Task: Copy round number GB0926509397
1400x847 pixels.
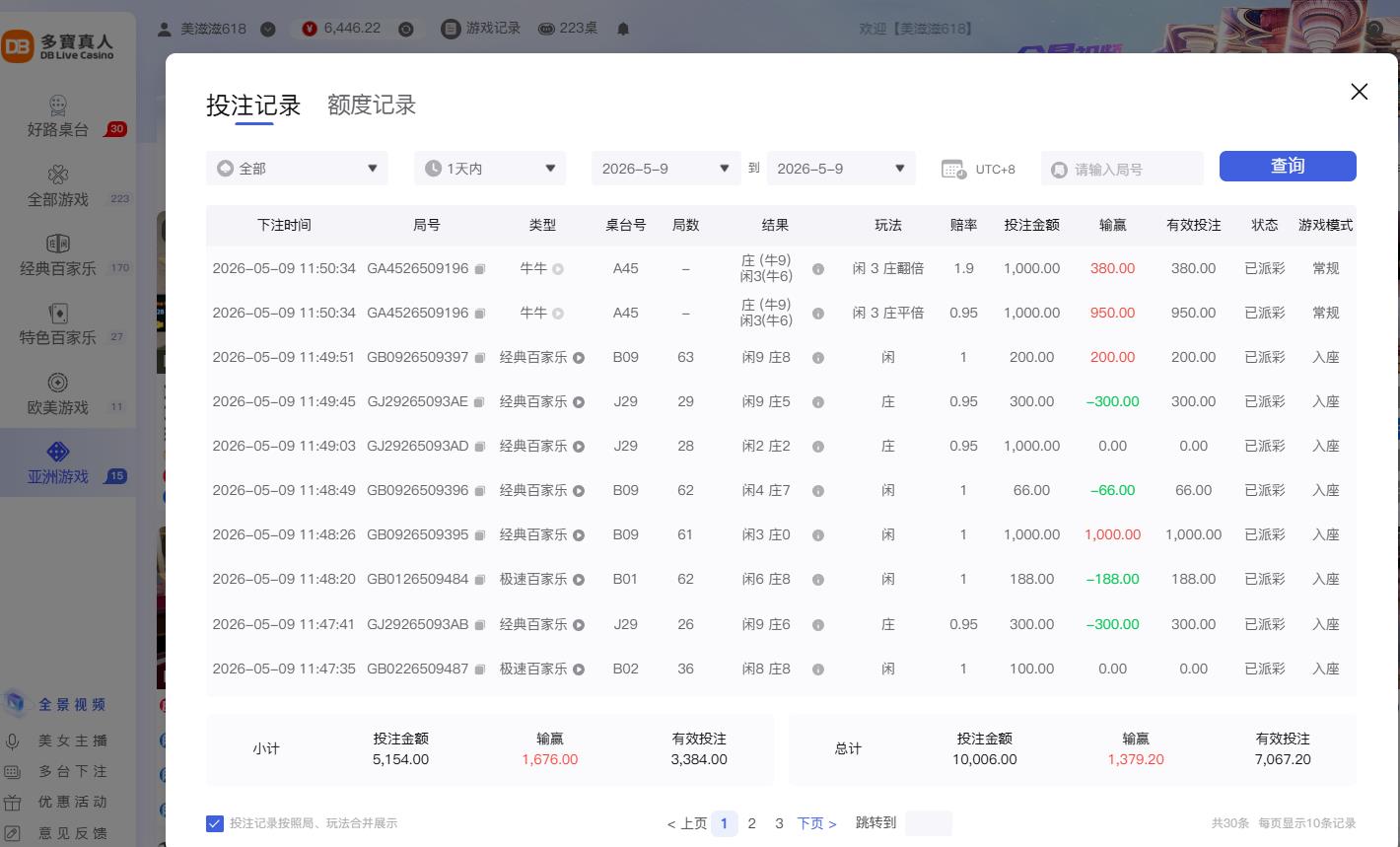Action: click(x=480, y=358)
